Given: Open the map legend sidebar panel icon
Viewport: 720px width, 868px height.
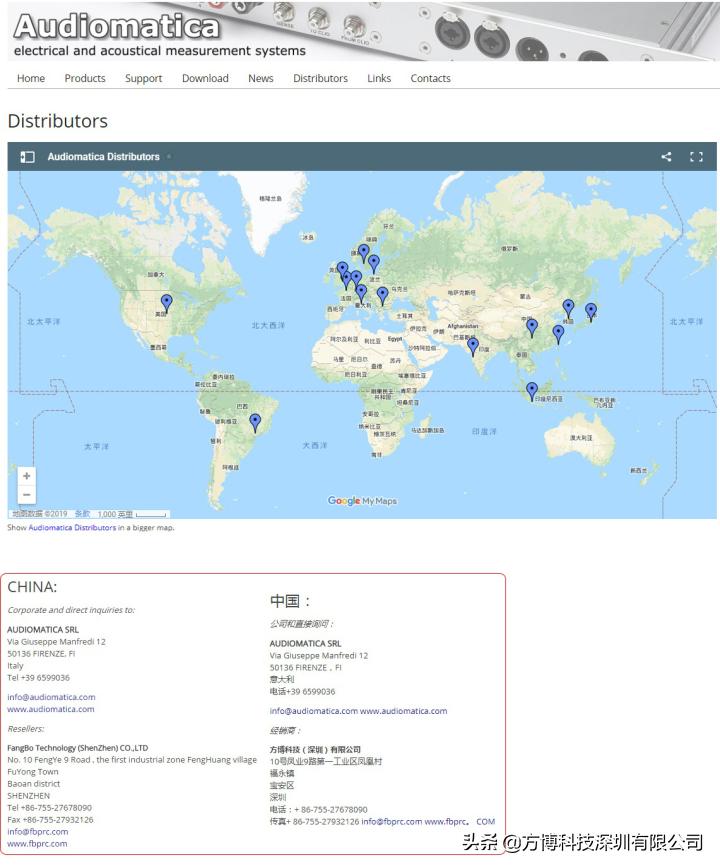Looking at the screenshot, I should point(28,157).
